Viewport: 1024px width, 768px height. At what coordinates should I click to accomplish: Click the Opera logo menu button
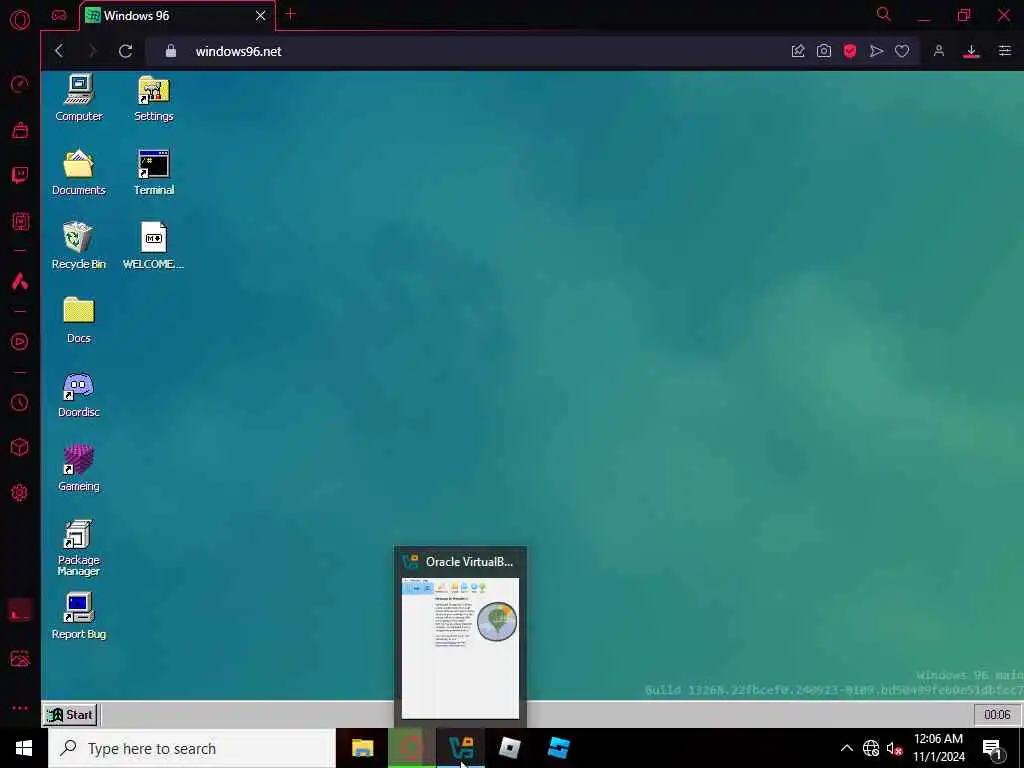pyautogui.click(x=20, y=20)
